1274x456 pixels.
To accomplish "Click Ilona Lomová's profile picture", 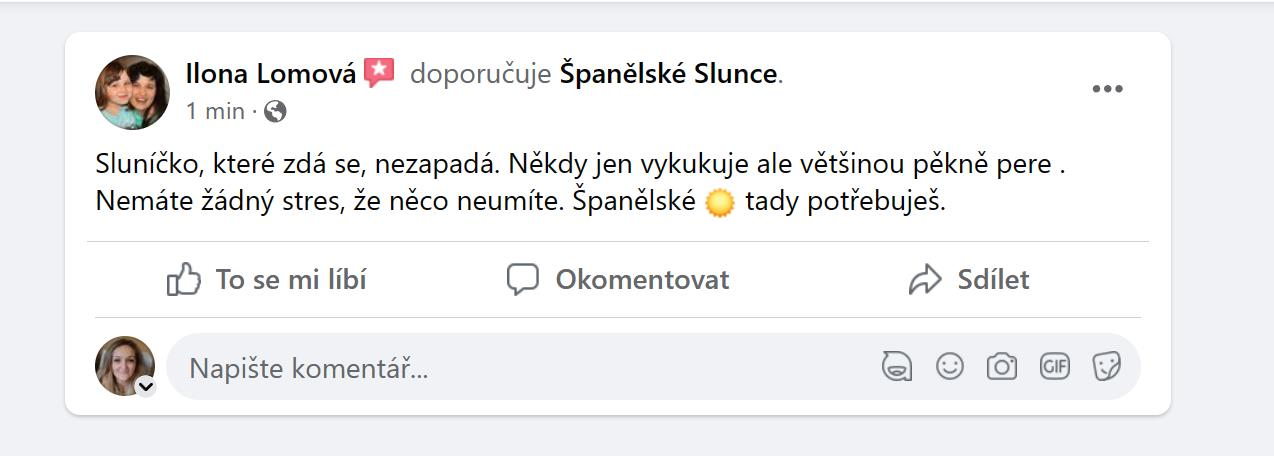I will (x=132, y=92).
